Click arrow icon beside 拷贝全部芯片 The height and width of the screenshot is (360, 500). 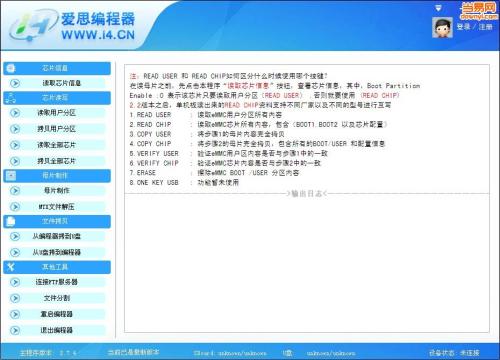pos(15,161)
